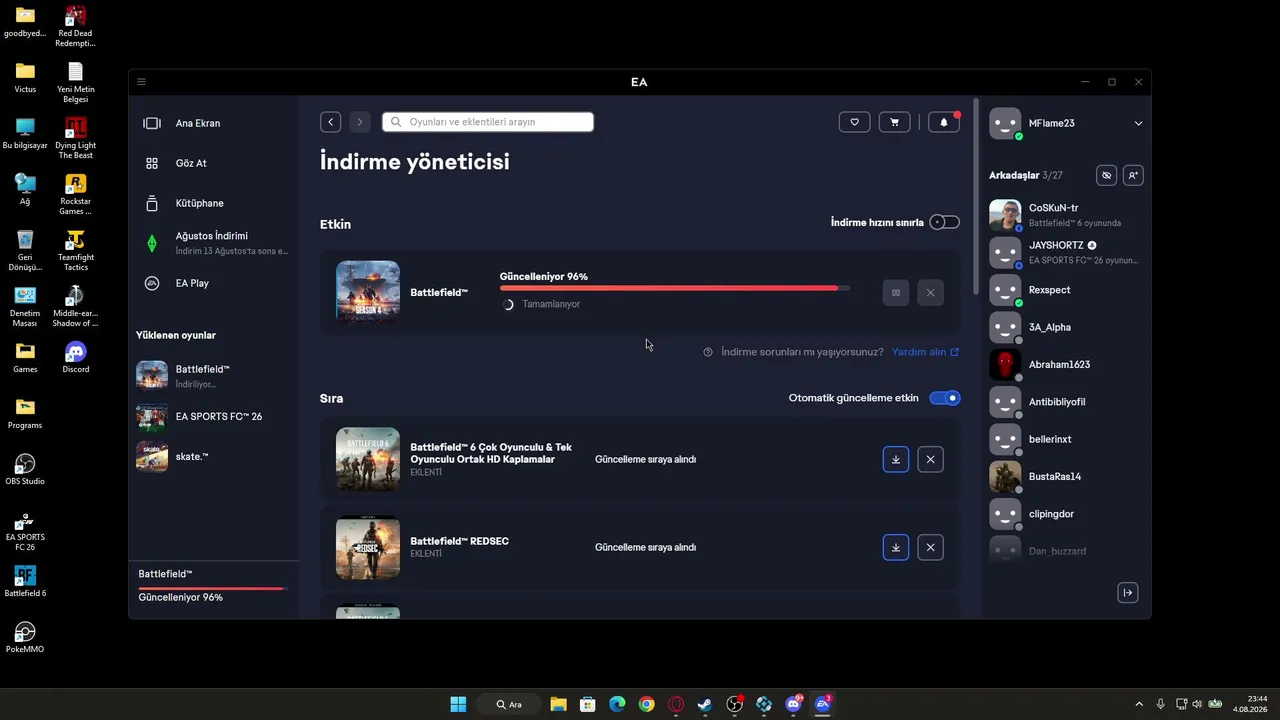Pause the Battlefield update
1280x720 pixels.
(x=896, y=293)
